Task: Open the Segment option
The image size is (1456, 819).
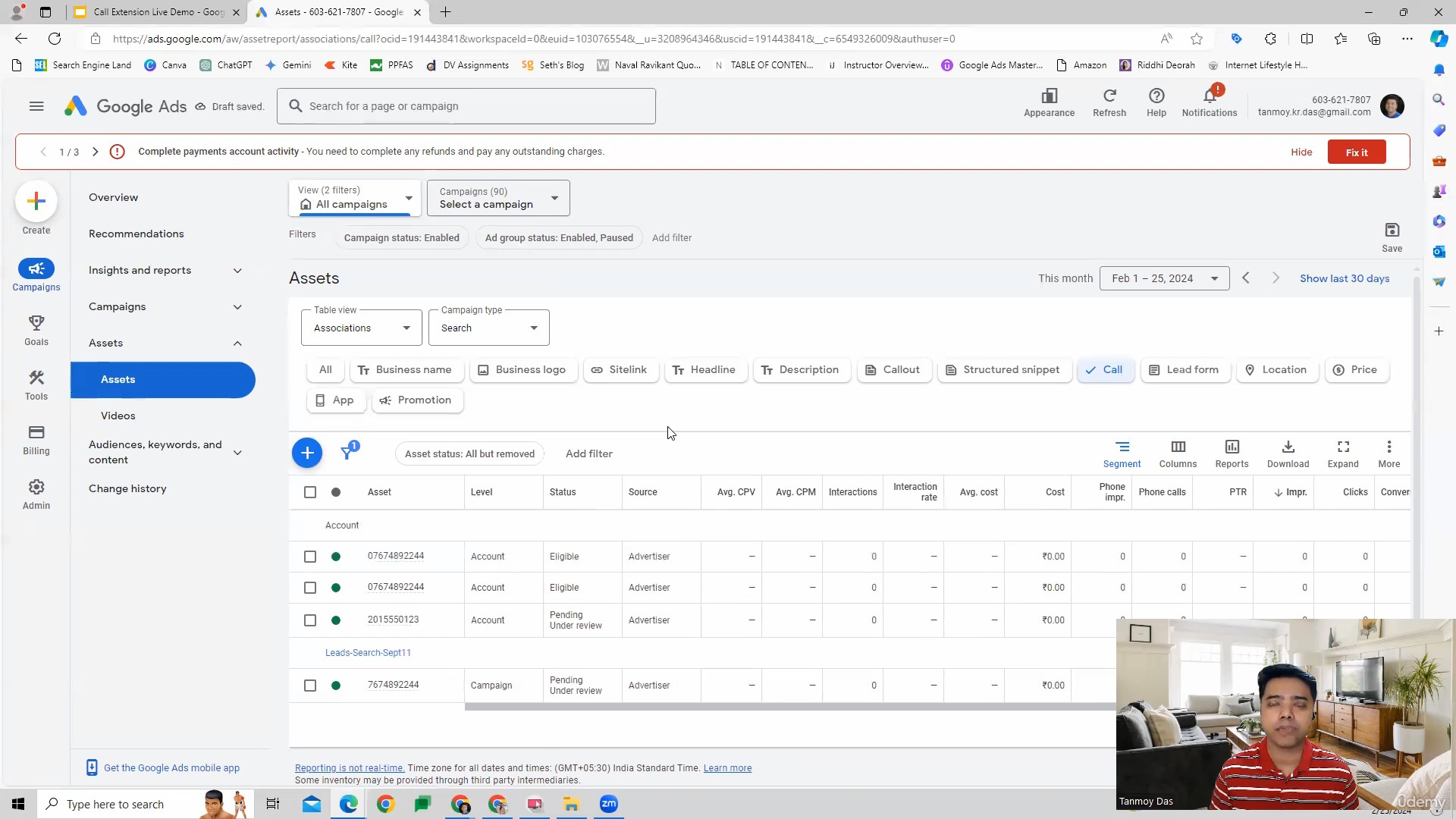Action: [x=1122, y=453]
